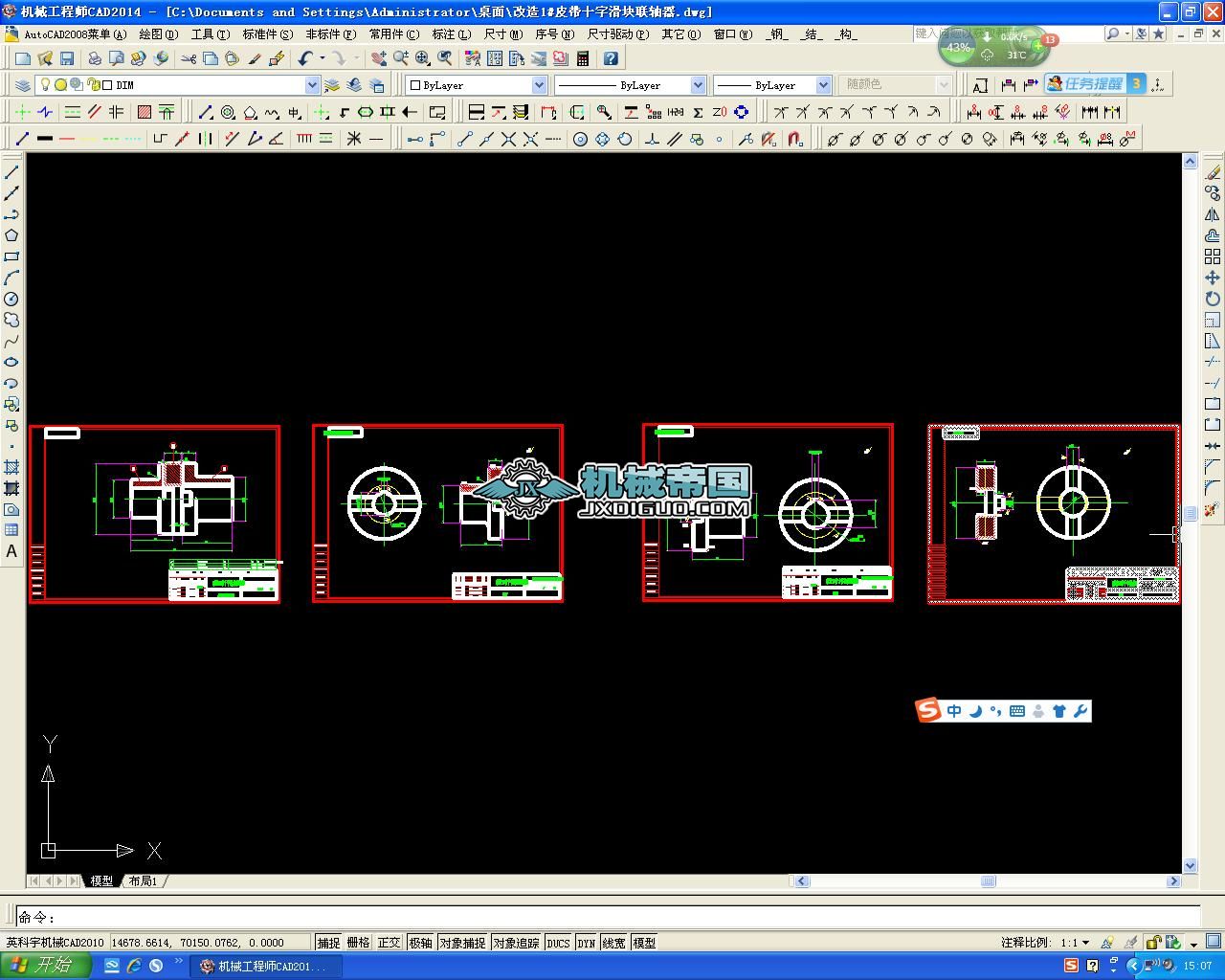The width and height of the screenshot is (1225, 980).
Task: Select the Hatch pattern icon
Action: (x=145, y=112)
